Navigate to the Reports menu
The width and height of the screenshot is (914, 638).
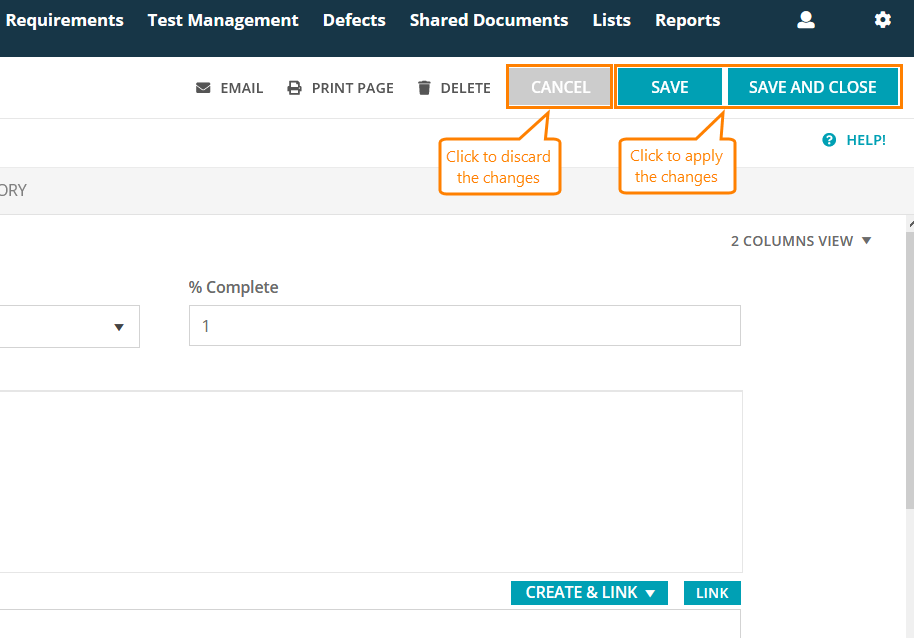[x=688, y=20]
